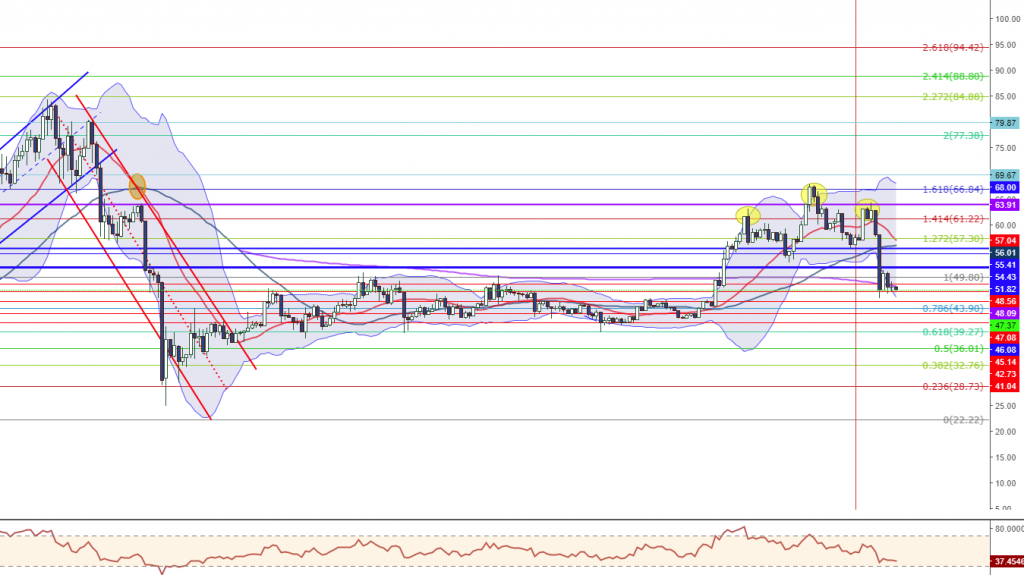Select the red 42.73 price tag
Screen dimensions: 1024x575
click(x=1005, y=374)
